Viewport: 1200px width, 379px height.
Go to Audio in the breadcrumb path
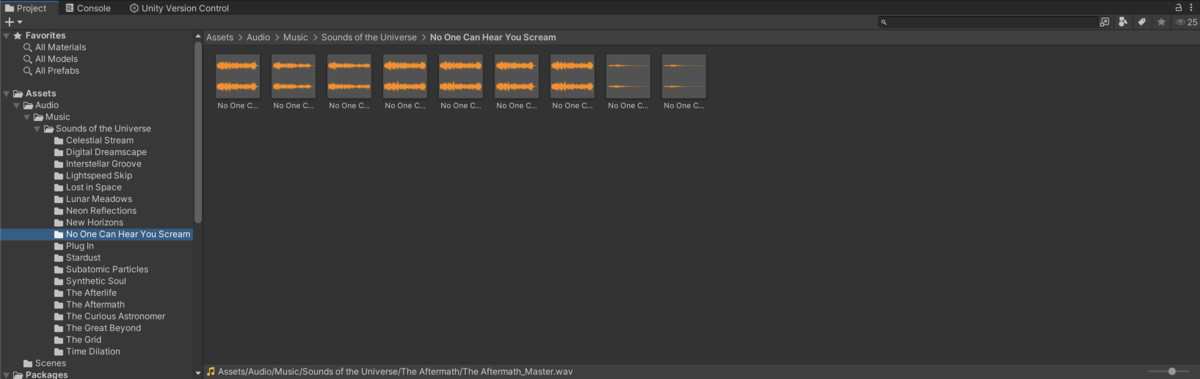coord(258,37)
